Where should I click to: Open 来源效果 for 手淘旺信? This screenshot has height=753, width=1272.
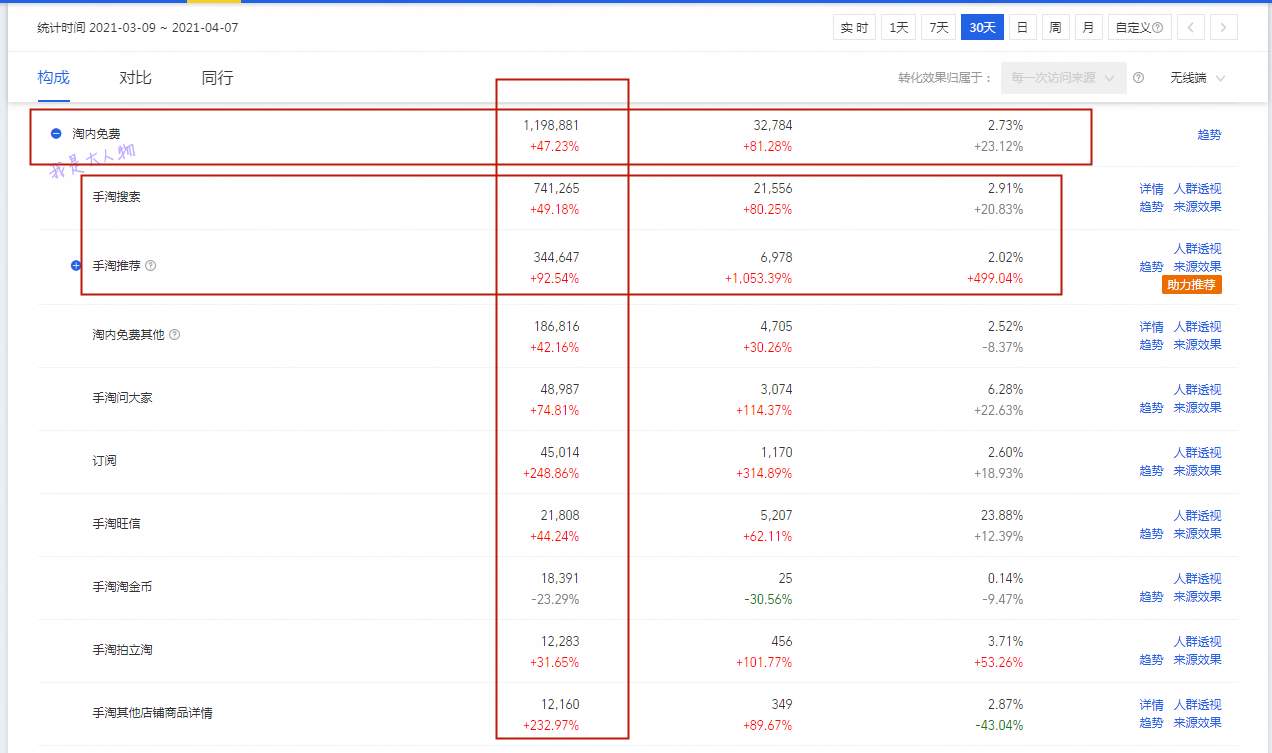point(1197,534)
